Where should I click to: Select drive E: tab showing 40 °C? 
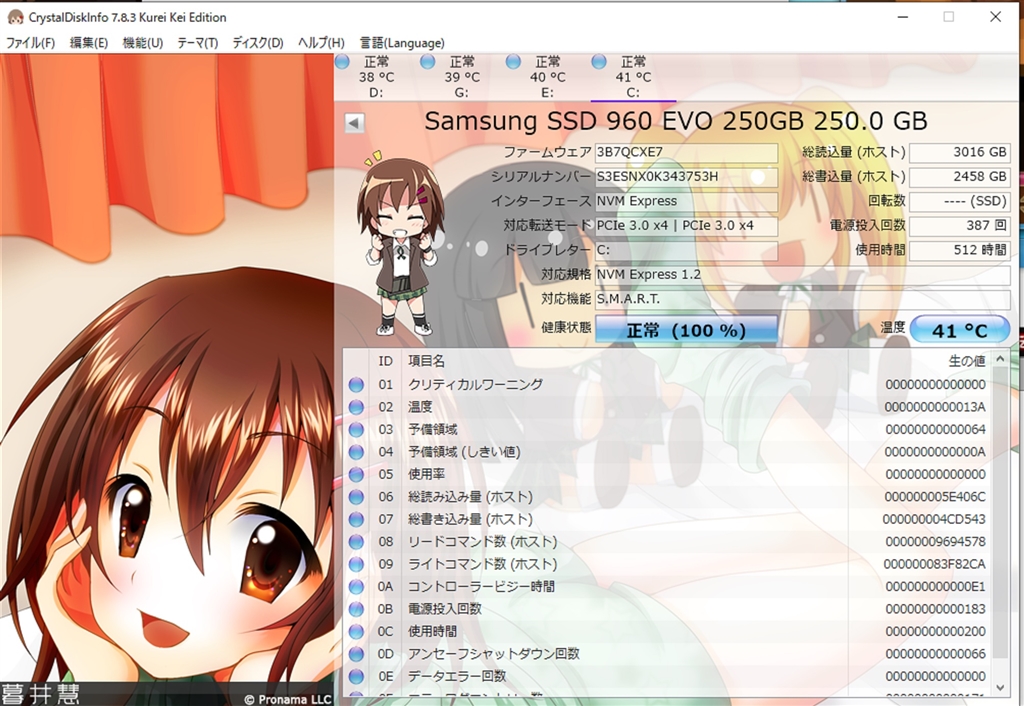tap(547, 77)
